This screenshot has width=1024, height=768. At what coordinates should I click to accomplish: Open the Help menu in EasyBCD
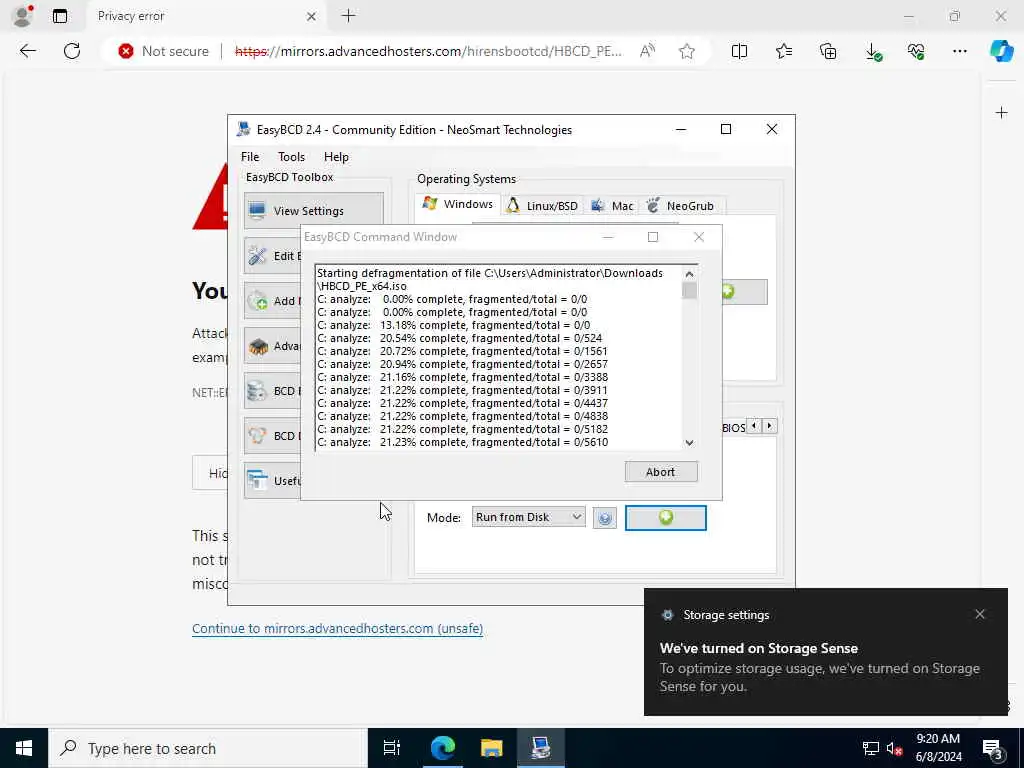tap(336, 157)
